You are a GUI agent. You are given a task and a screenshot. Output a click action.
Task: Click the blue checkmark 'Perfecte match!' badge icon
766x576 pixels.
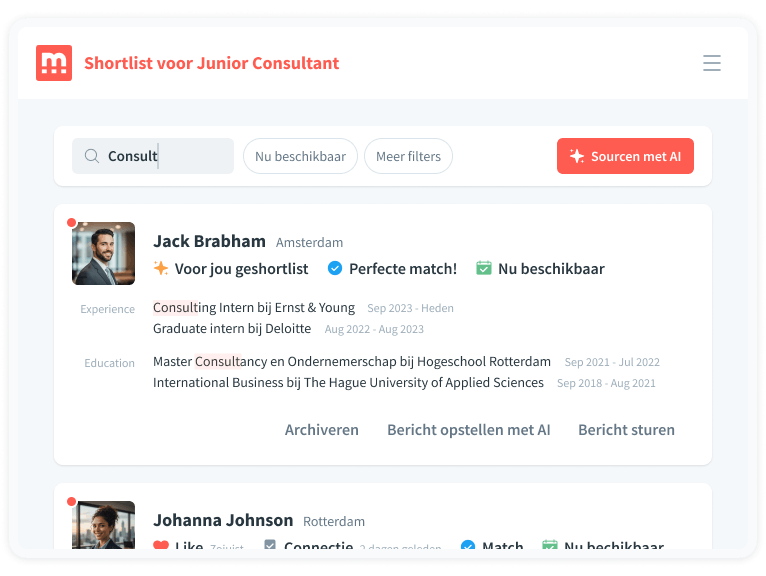[x=335, y=268]
